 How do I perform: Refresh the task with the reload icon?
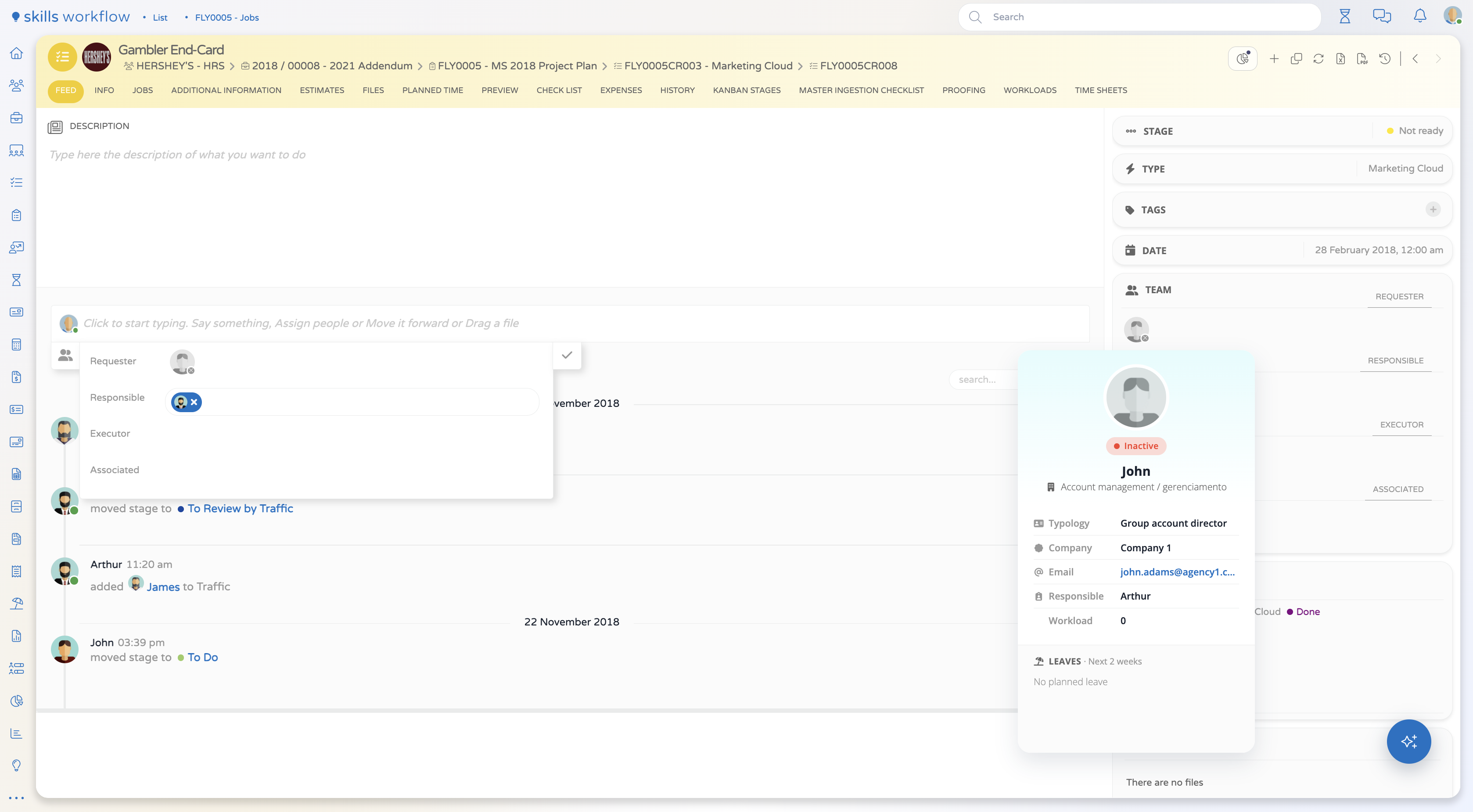1319,58
